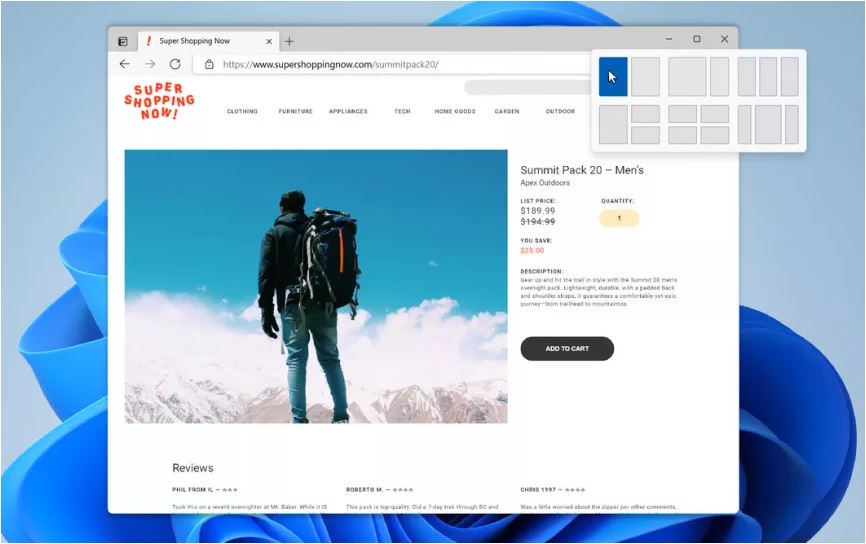Screen dimensions: 866x544
Task: Snap window to top-right quadrant of four-grid layout
Action: click(714, 114)
